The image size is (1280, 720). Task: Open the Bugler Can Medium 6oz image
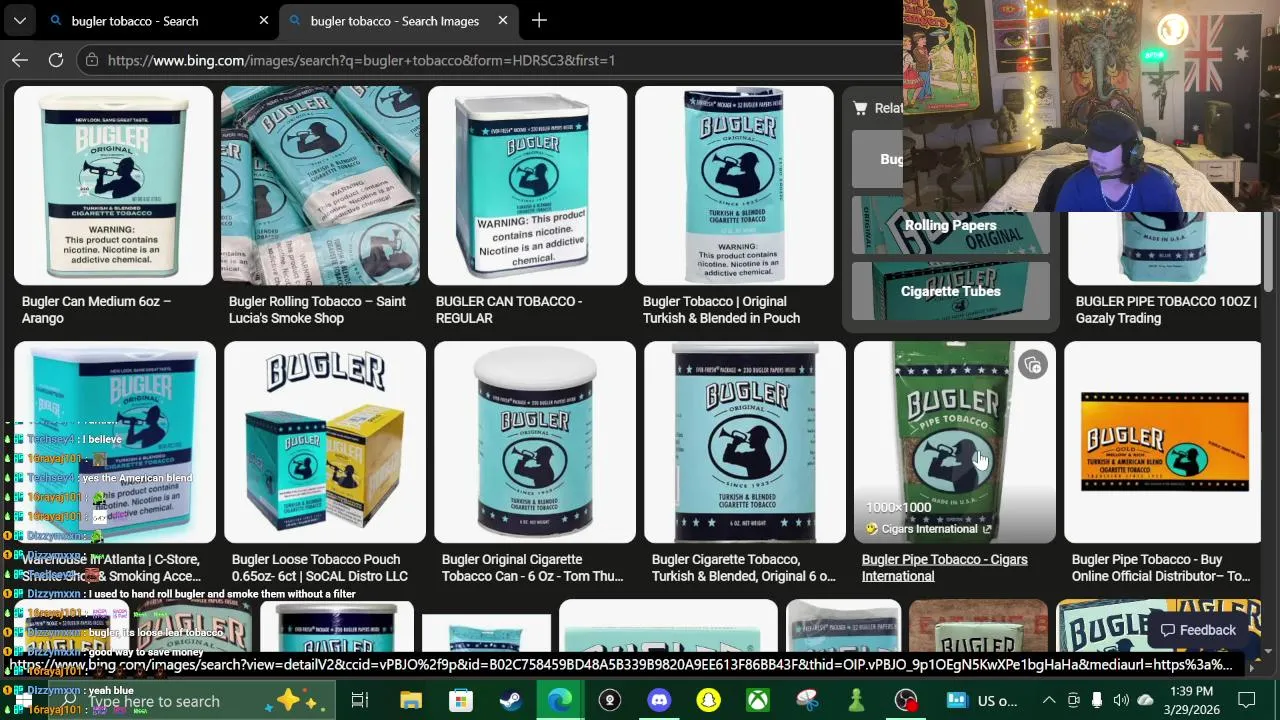click(x=114, y=186)
